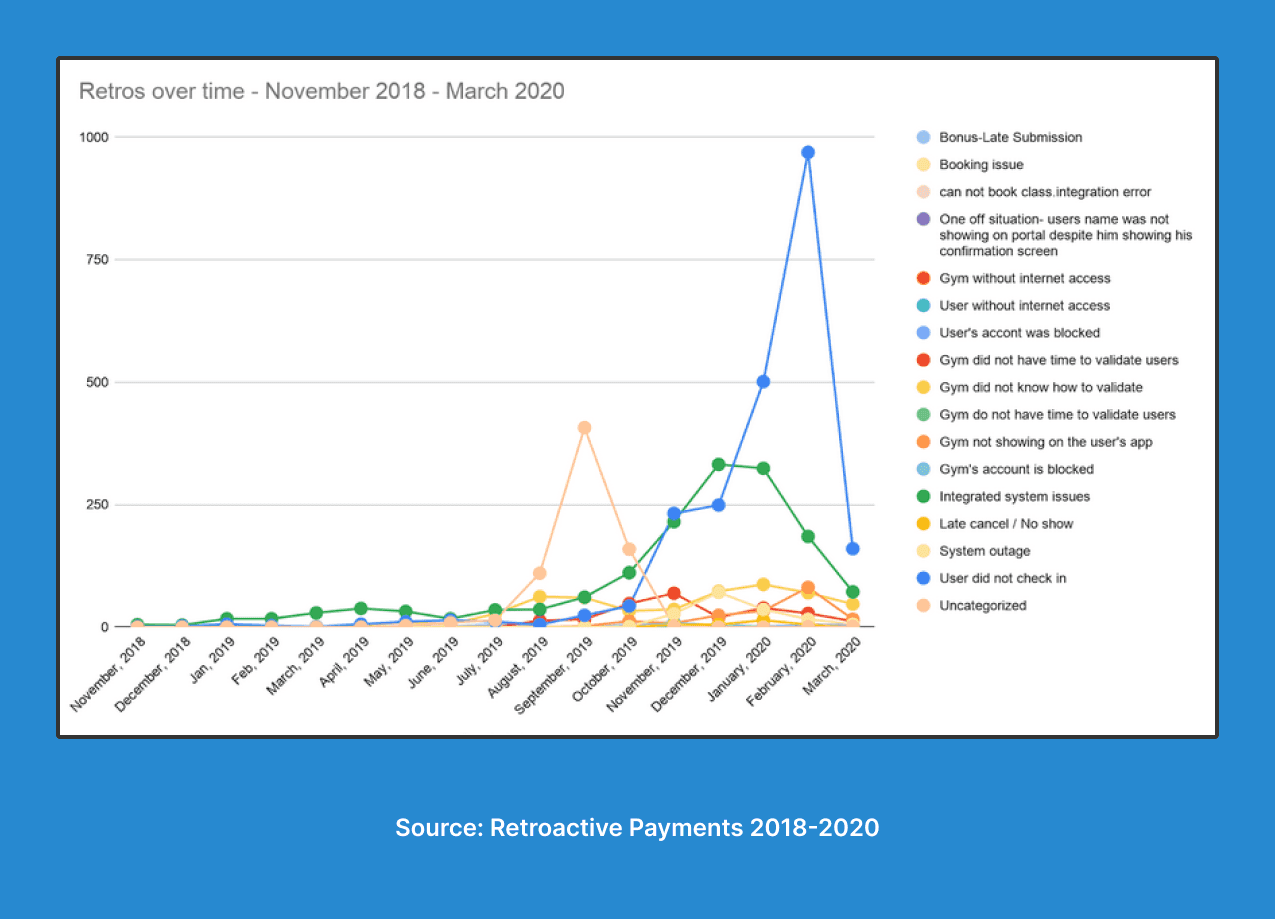The height and width of the screenshot is (919, 1275).
Task: Select legend label 'User's accont was blocked'
Action: tap(1019, 332)
